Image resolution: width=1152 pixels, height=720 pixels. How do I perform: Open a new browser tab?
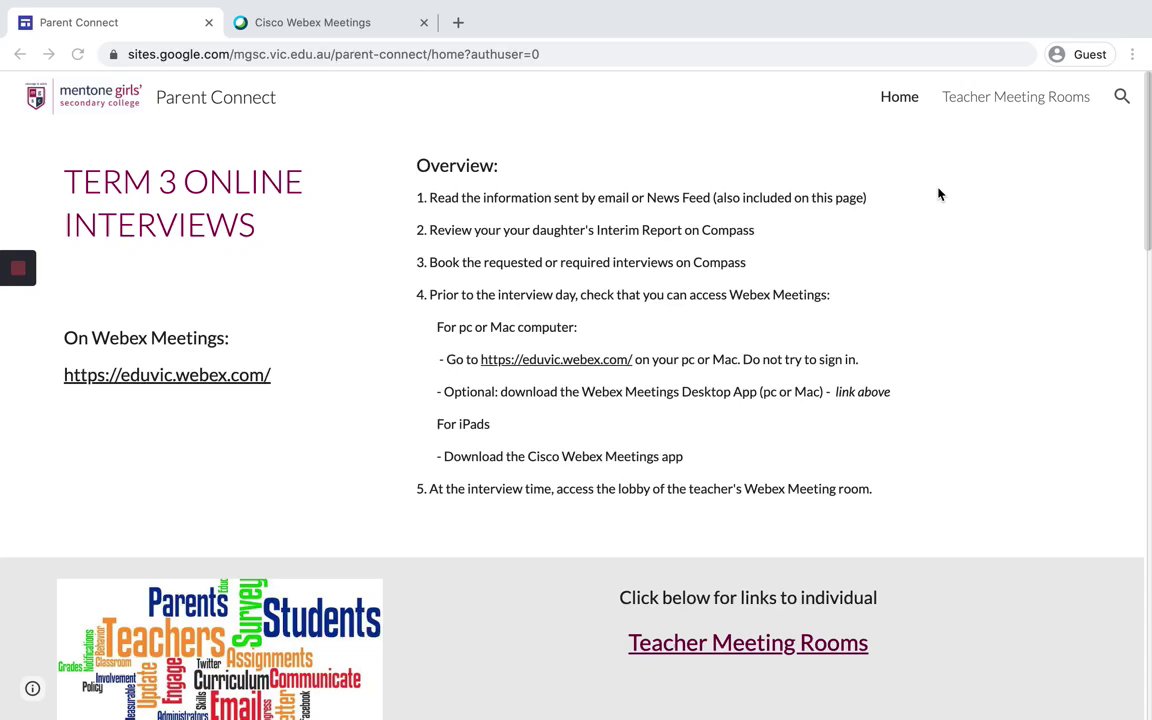[458, 23]
